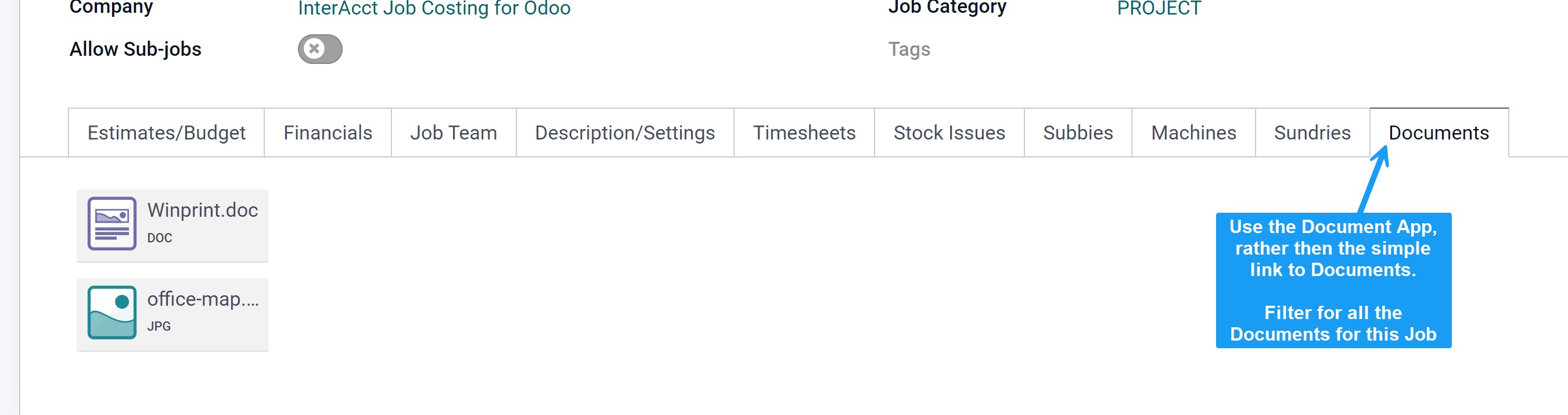This screenshot has width=1568, height=415.
Task: Toggle the Allow Sub-jobs switch
Action: pos(319,49)
